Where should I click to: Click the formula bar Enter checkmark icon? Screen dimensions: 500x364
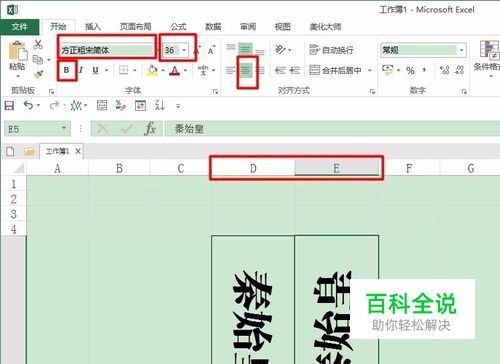[127, 129]
